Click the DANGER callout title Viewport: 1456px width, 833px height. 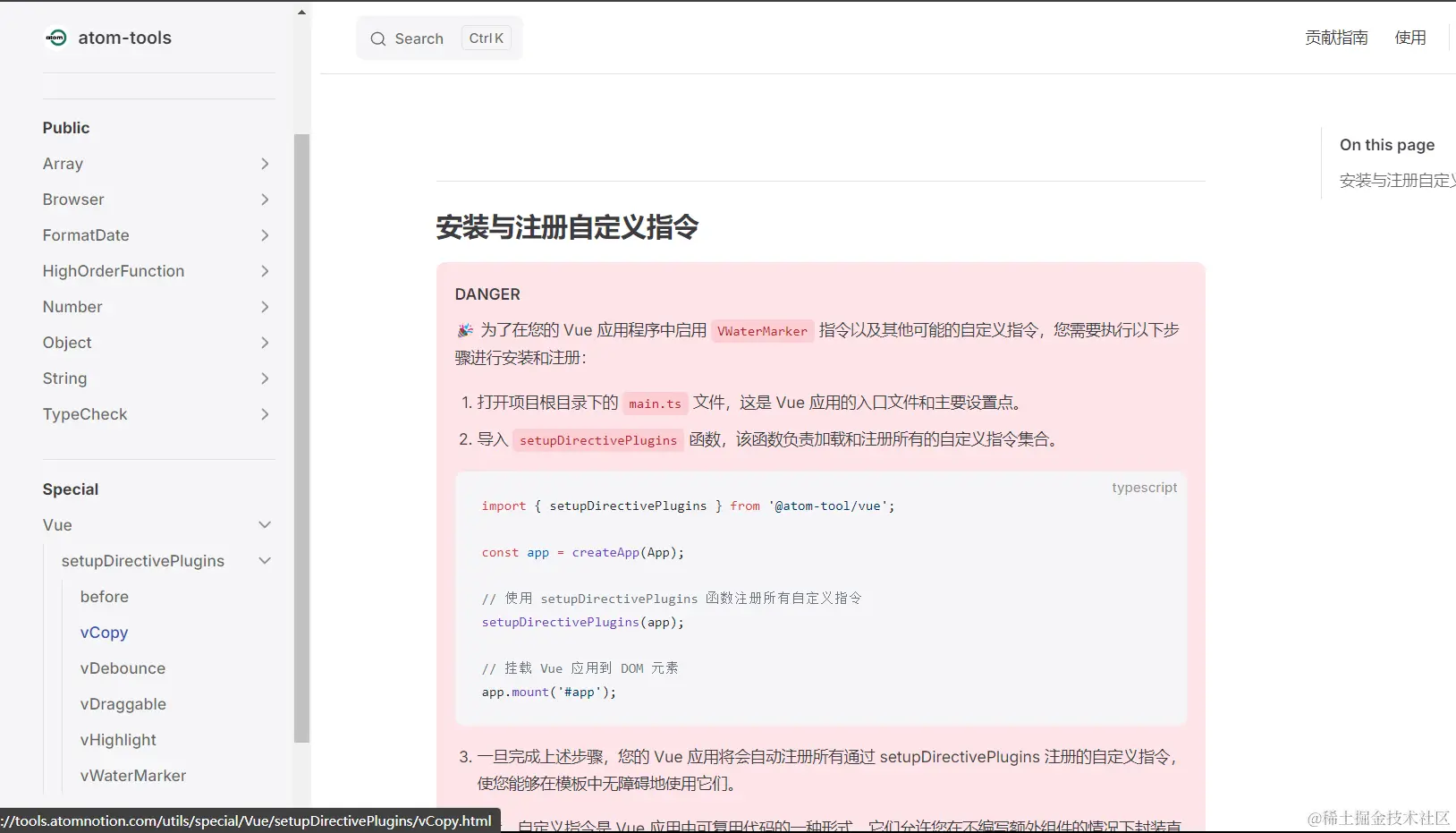coord(487,294)
